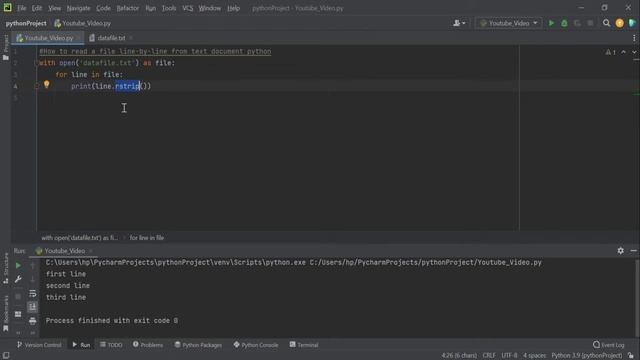Click Youtube_Video.py in navigation bar
The width and height of the screenshot is (640, 360).
[83, 23]
